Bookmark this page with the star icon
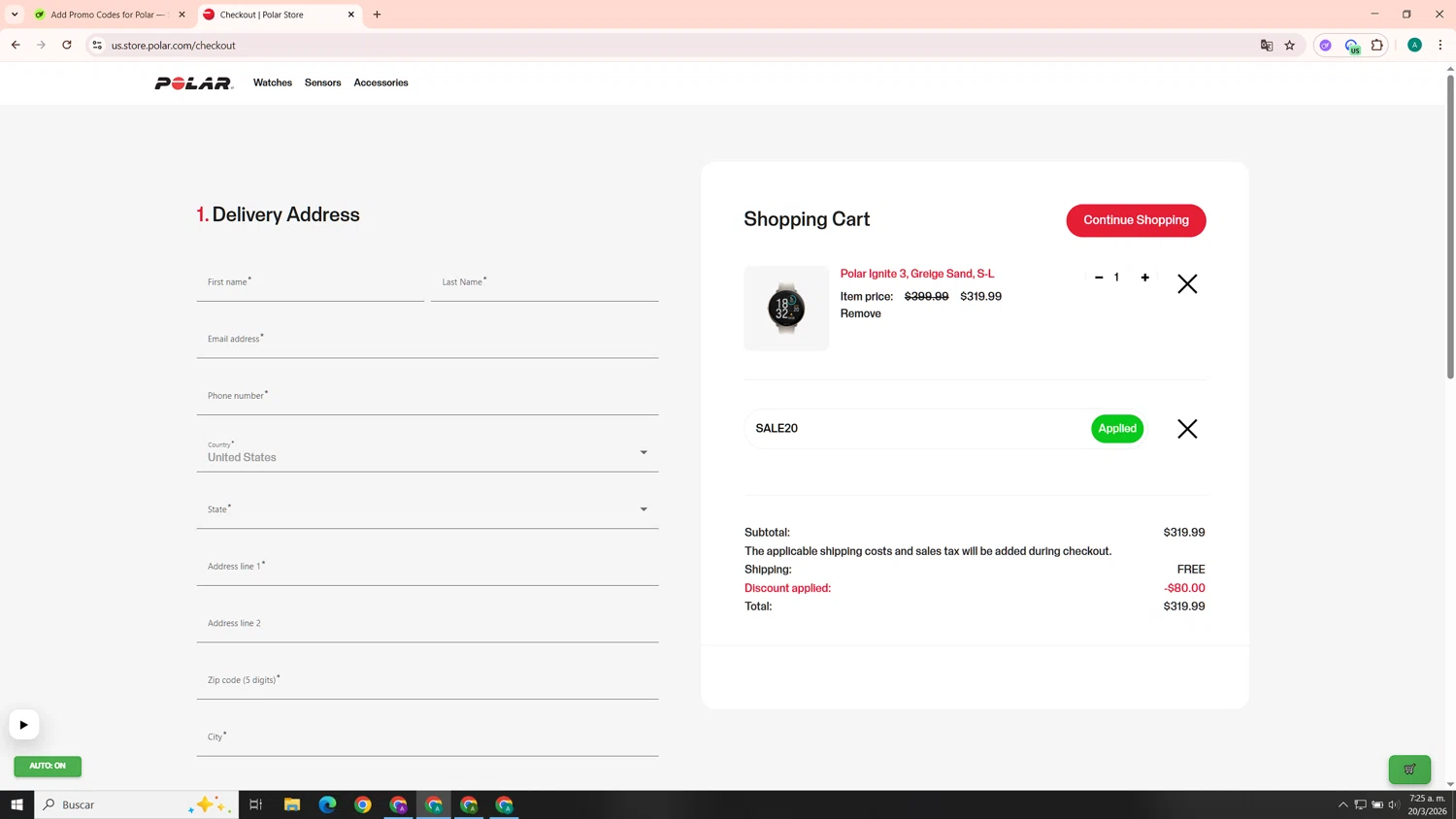 pos(1290,46)
